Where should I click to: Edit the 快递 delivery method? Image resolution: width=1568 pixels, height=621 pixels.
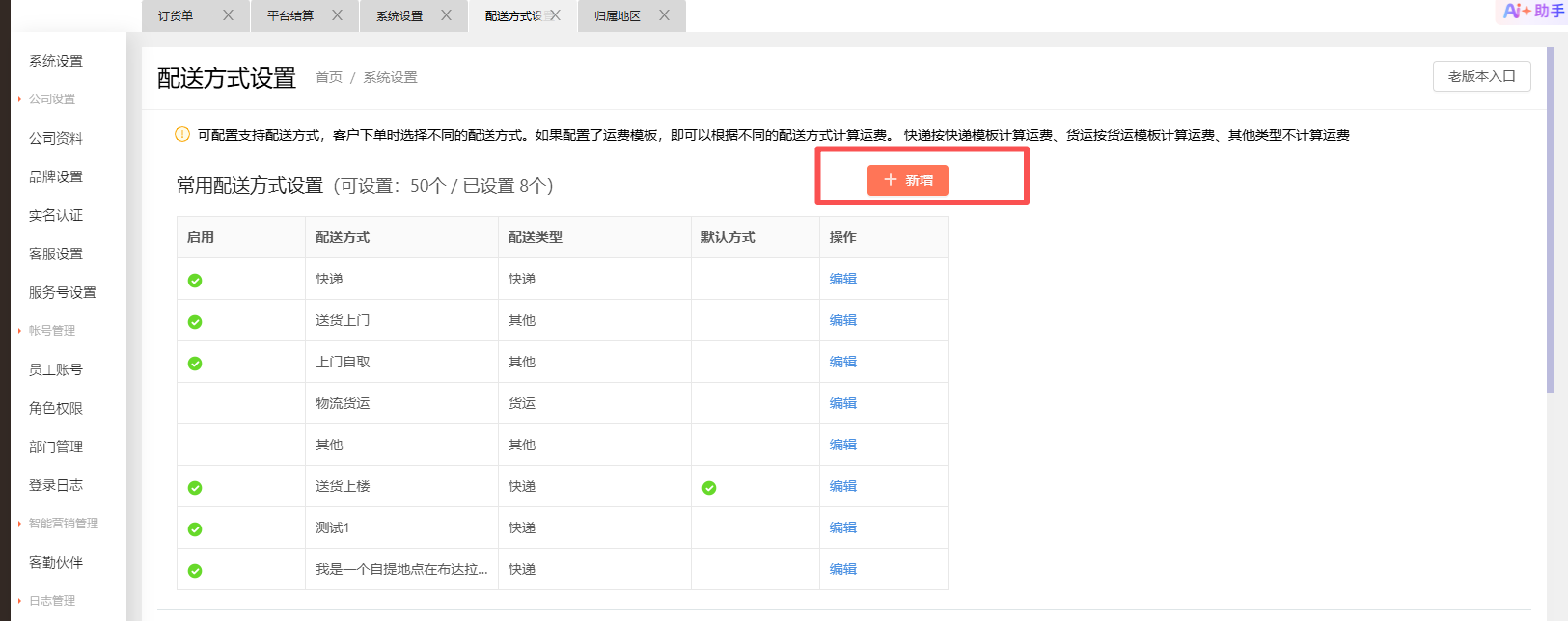843,279
